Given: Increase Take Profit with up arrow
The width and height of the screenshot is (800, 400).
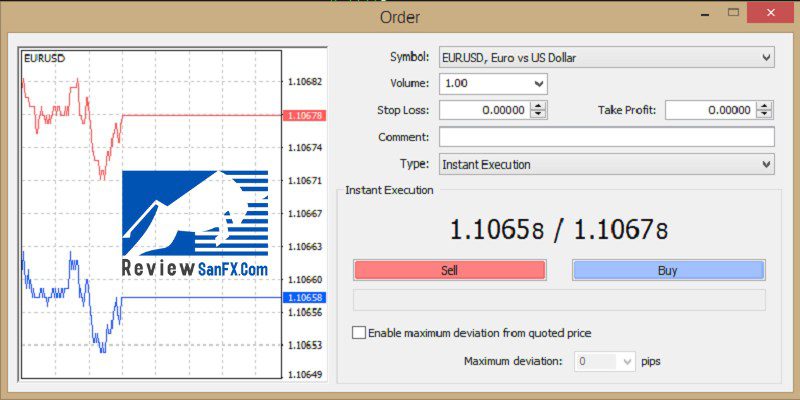Looking at the screenshot, I should [765, 106].
